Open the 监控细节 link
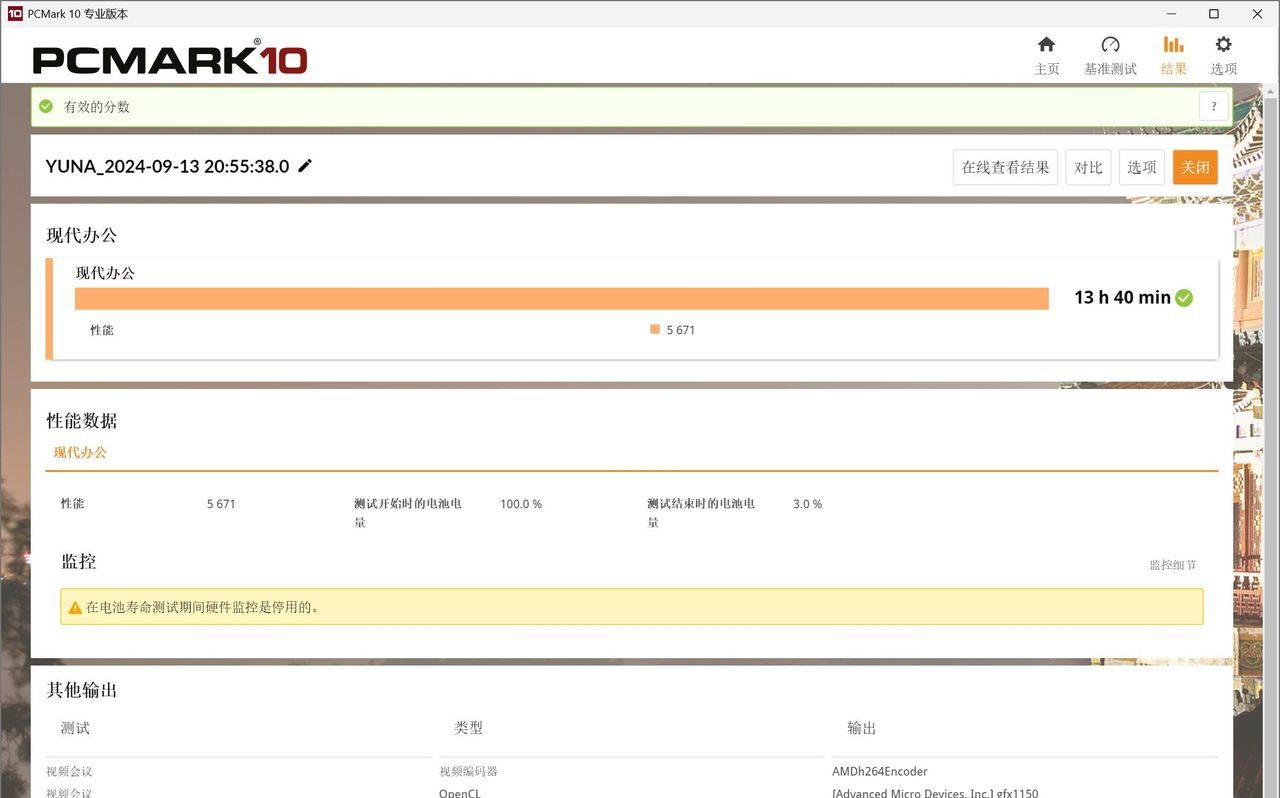Image resolution: width=1280 pixels, height=798 pixels. click(1173, 565)
